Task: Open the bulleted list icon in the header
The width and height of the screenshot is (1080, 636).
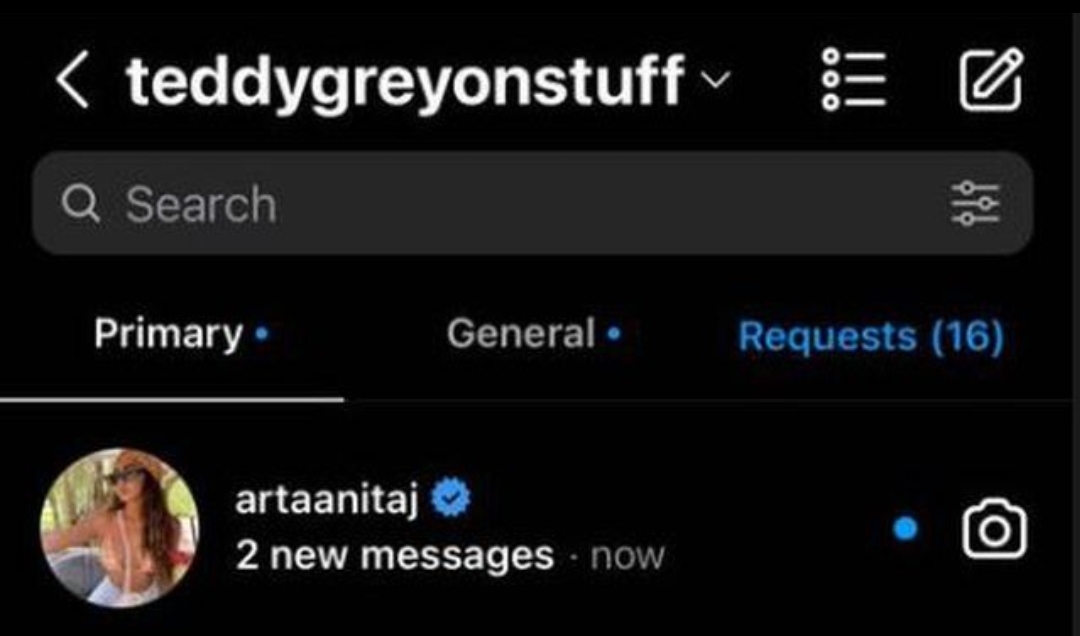Action: pos(853,79)
